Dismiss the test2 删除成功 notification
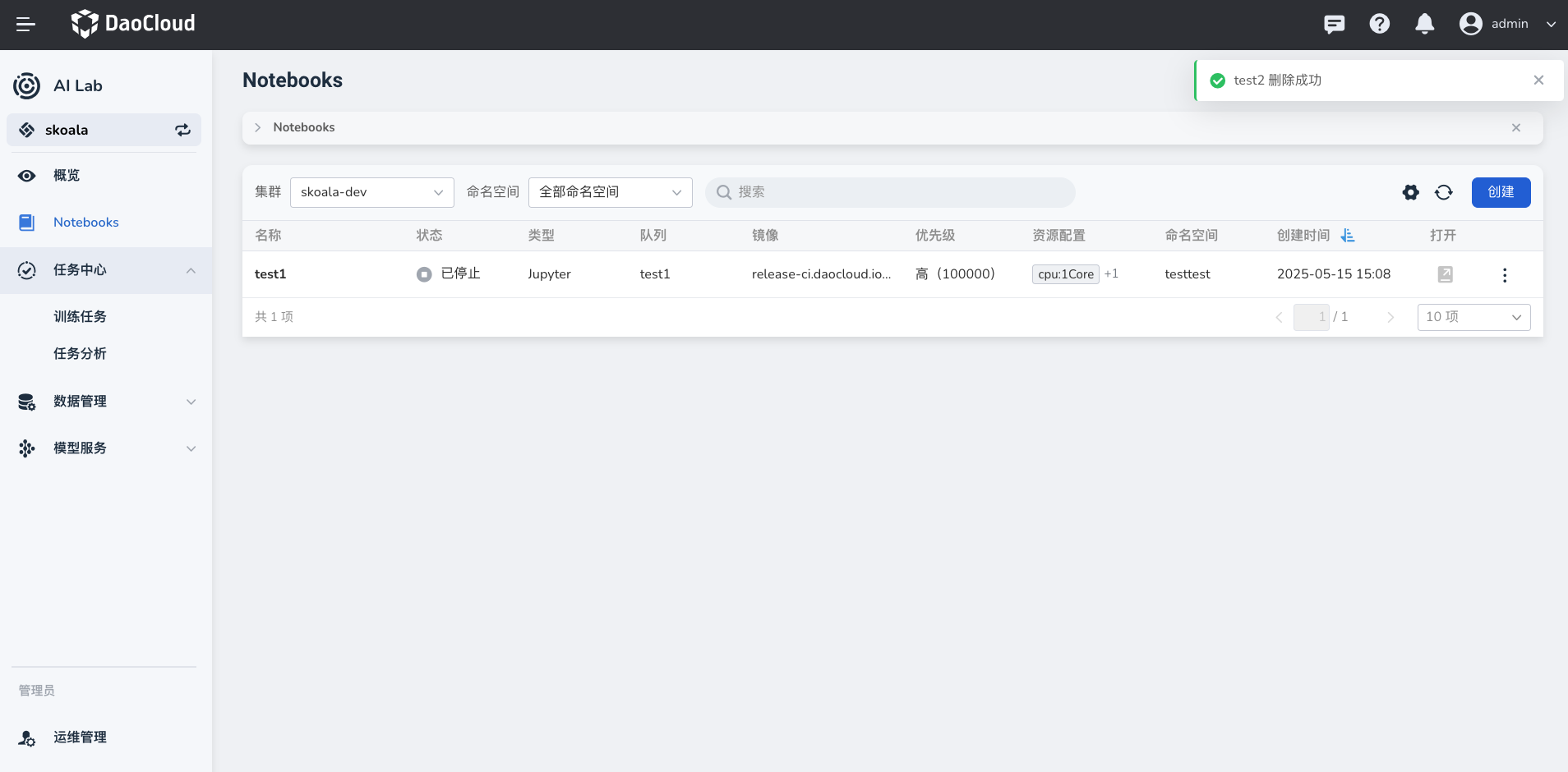Viewport: 1568px width, 772px height. [x=1538, y=80]
